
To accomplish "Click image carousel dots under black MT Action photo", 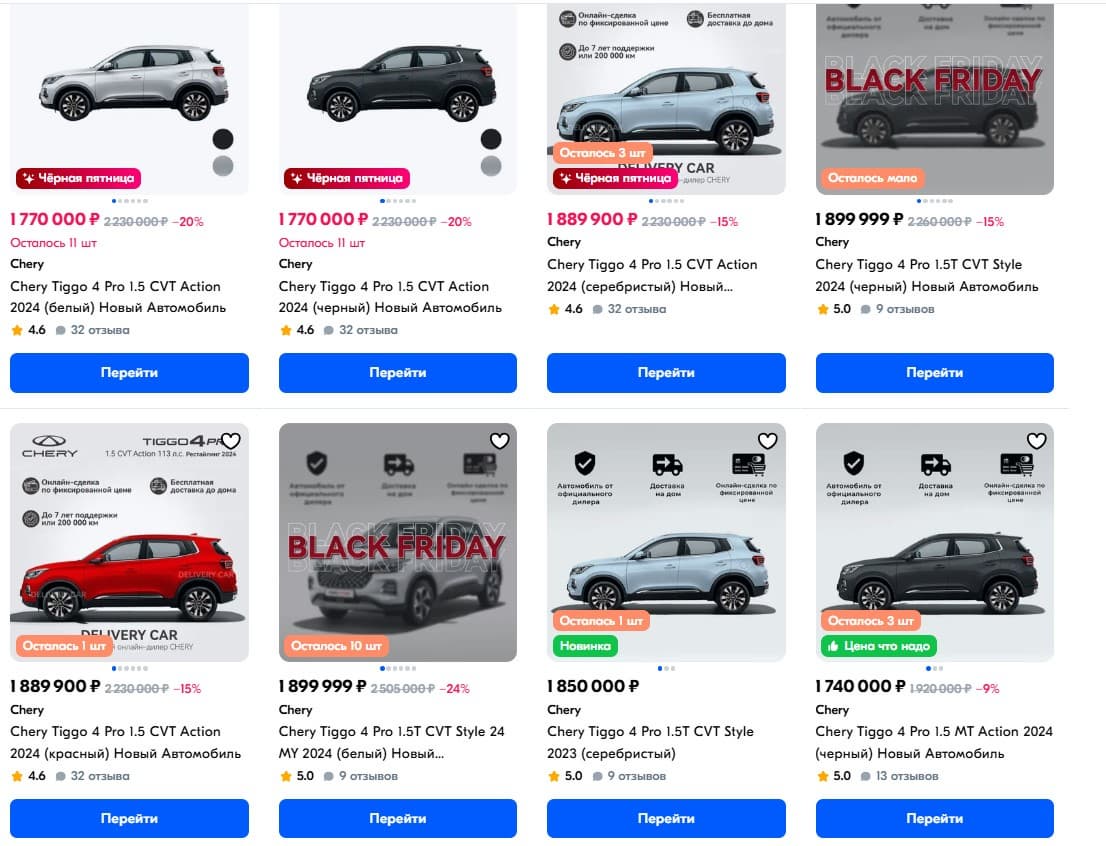I will click(x=934, y=668).
